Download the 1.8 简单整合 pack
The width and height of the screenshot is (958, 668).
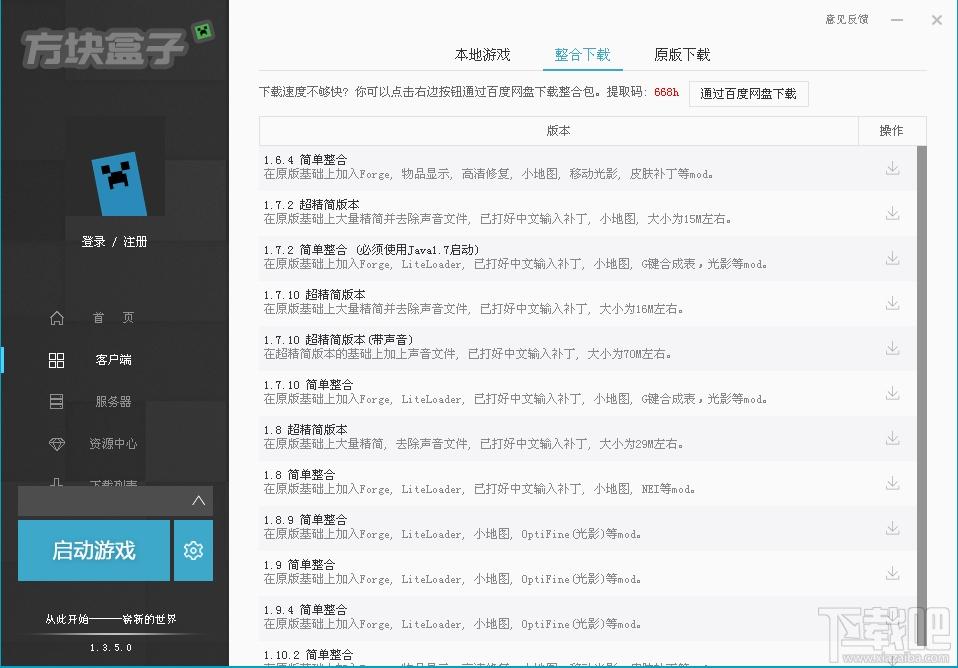(x=892, y=483)
